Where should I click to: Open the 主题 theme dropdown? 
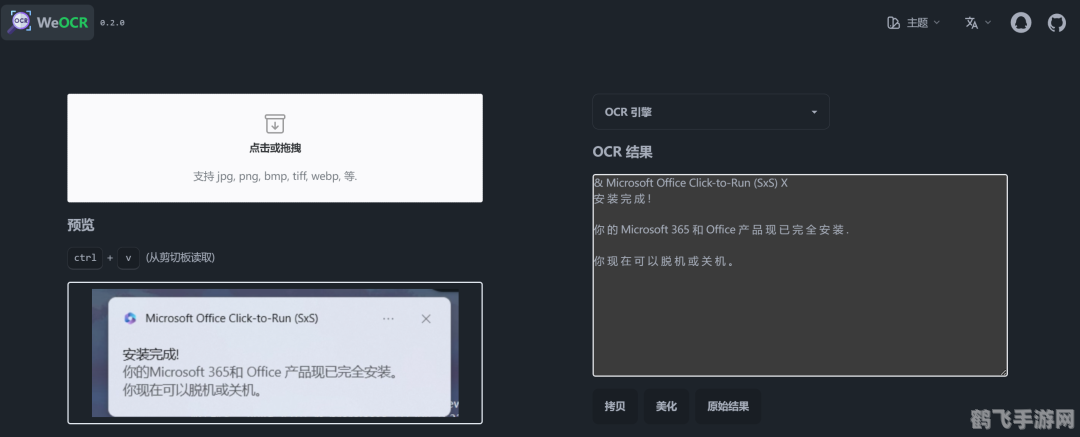pyautogui.click(x=913, y=23)
